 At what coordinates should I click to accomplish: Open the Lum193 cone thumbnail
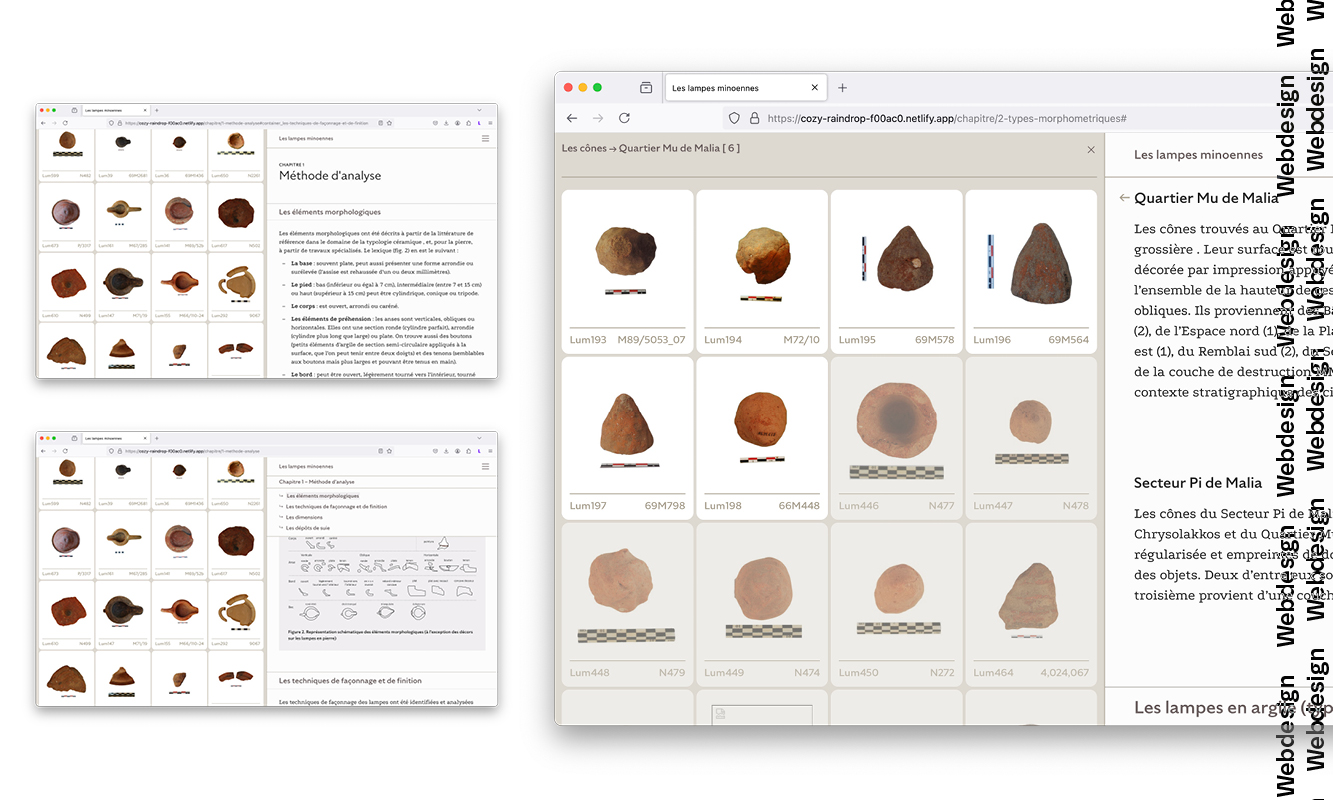pos(628,271)
